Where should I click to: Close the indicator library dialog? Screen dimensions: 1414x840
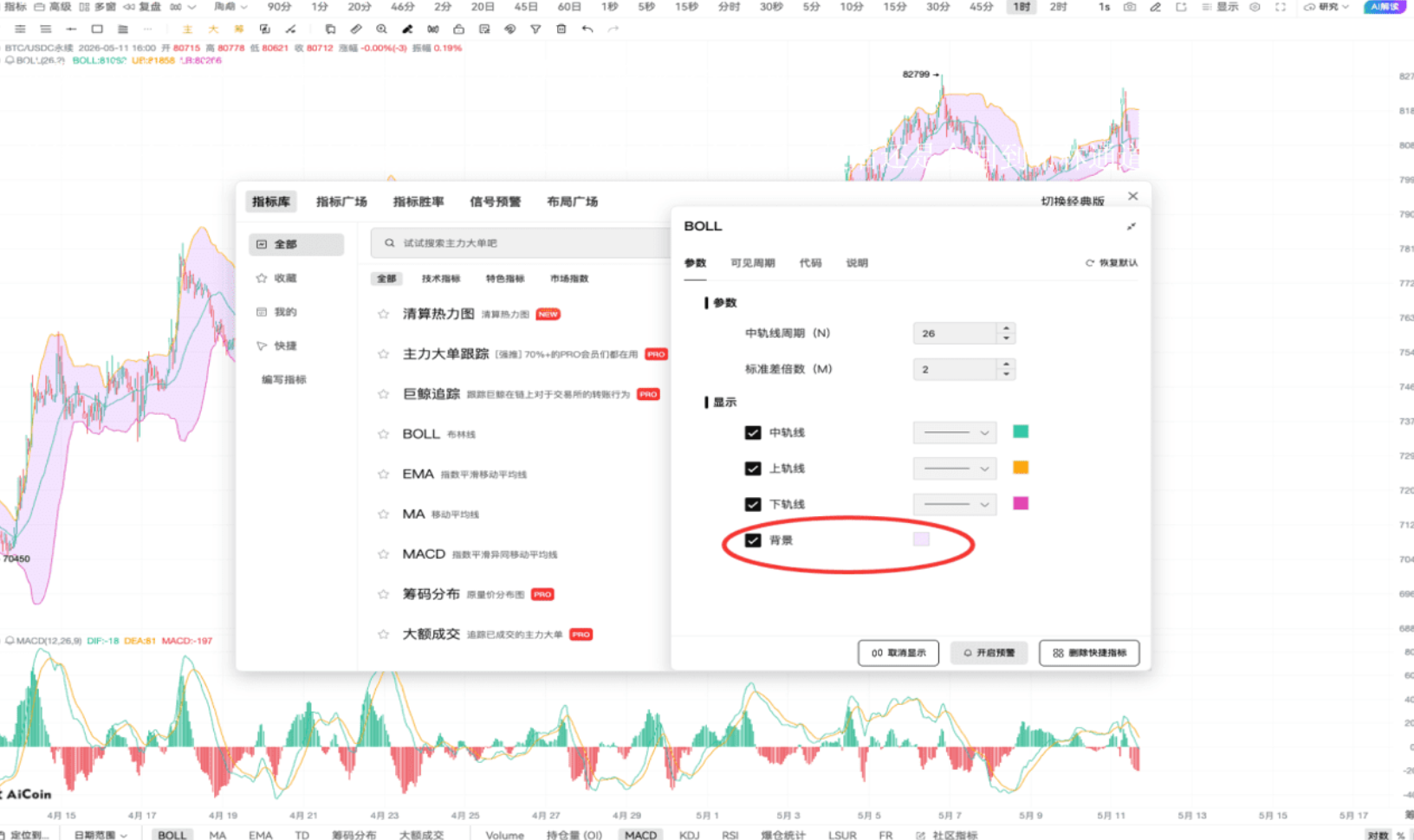coord(1132,197)
